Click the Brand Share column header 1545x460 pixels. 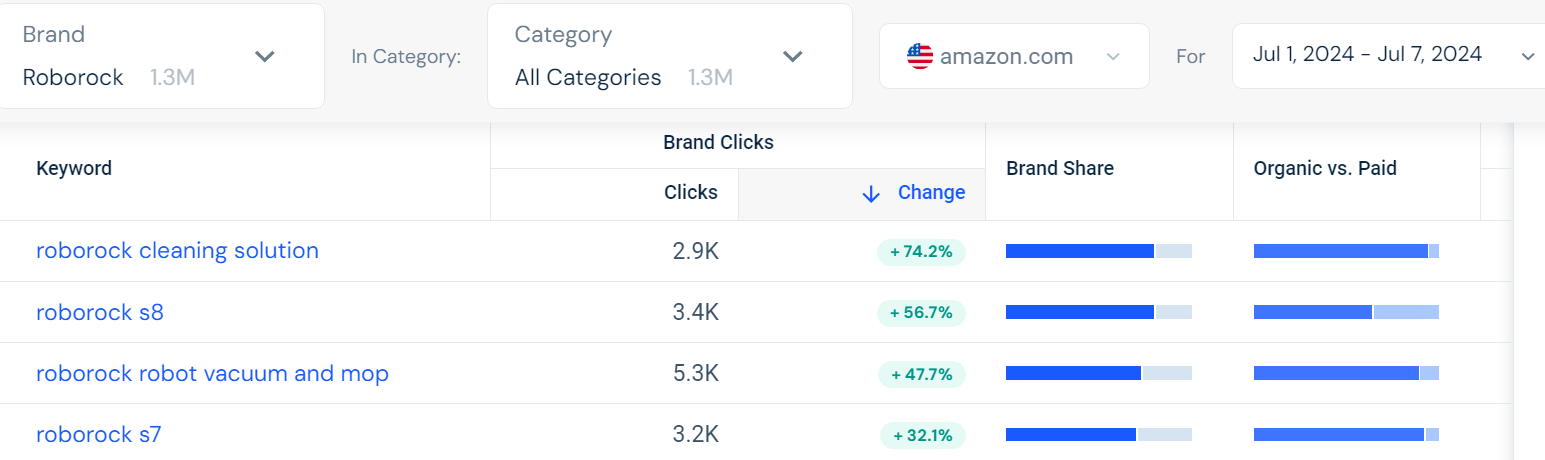pos(1059,168)
